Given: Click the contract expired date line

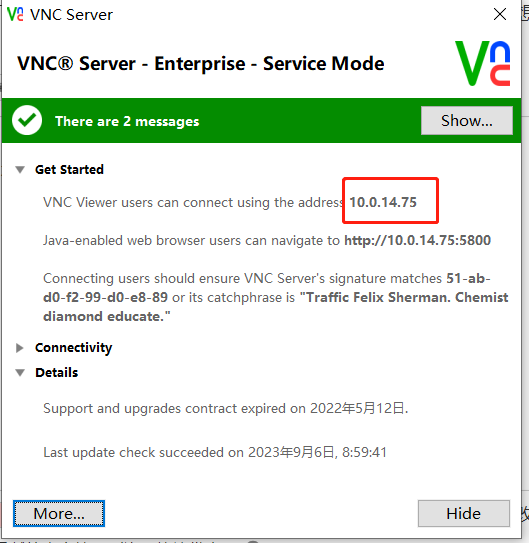Looking at the screenshot, I should 226,408.
